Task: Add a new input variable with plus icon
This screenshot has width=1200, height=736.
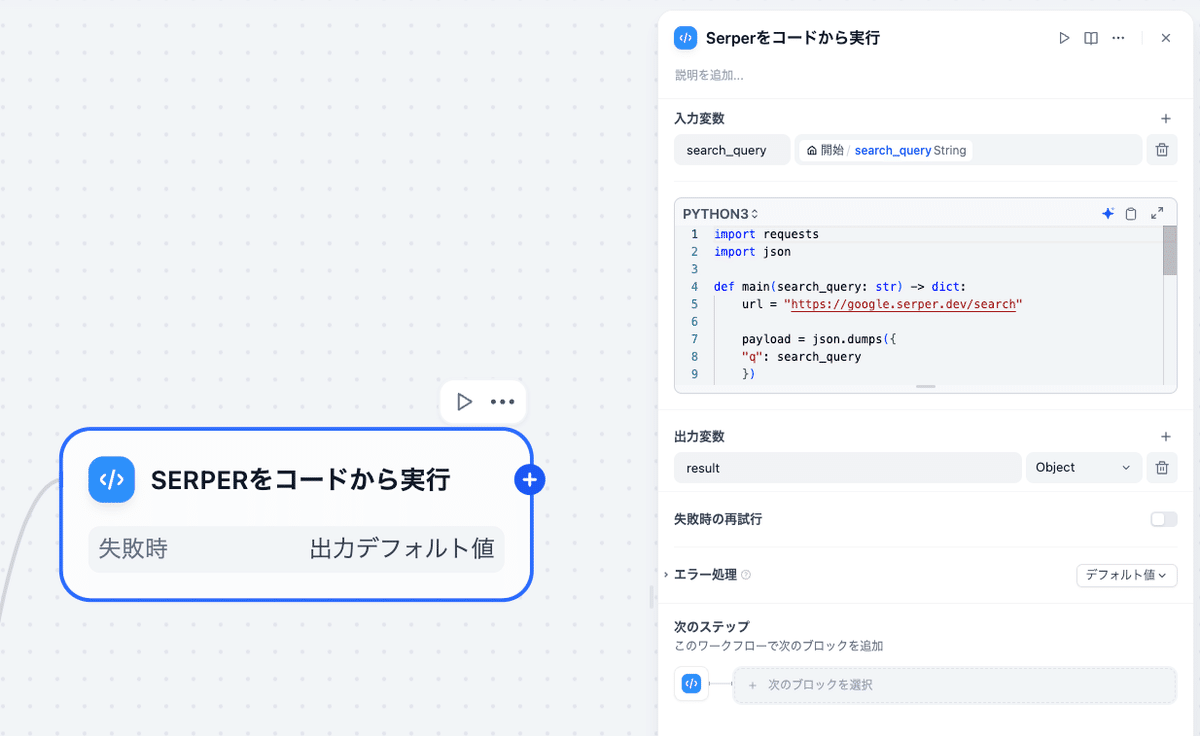Action: (1165, 118)
